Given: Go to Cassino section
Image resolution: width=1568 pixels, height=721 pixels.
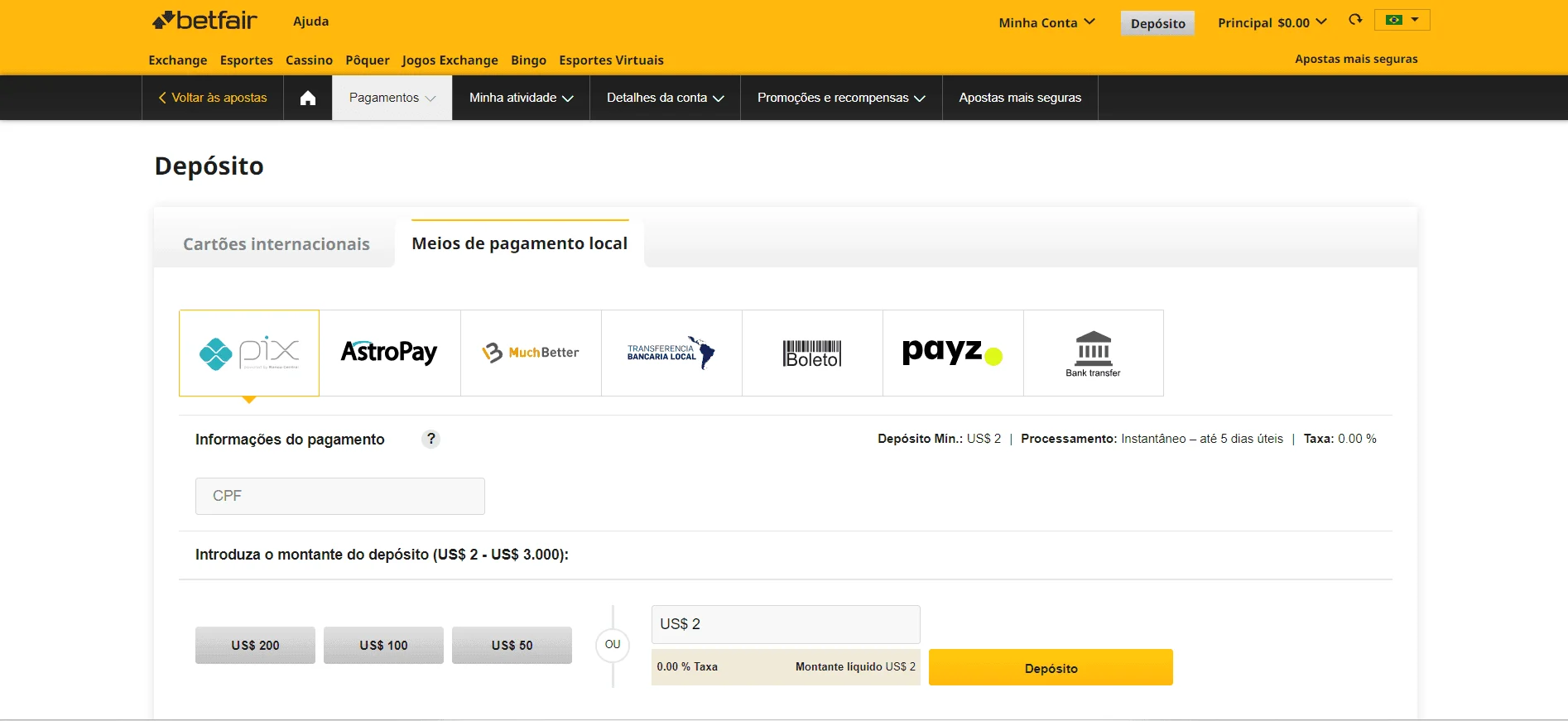Looking at the screenshot, I should tap(309, 60).
